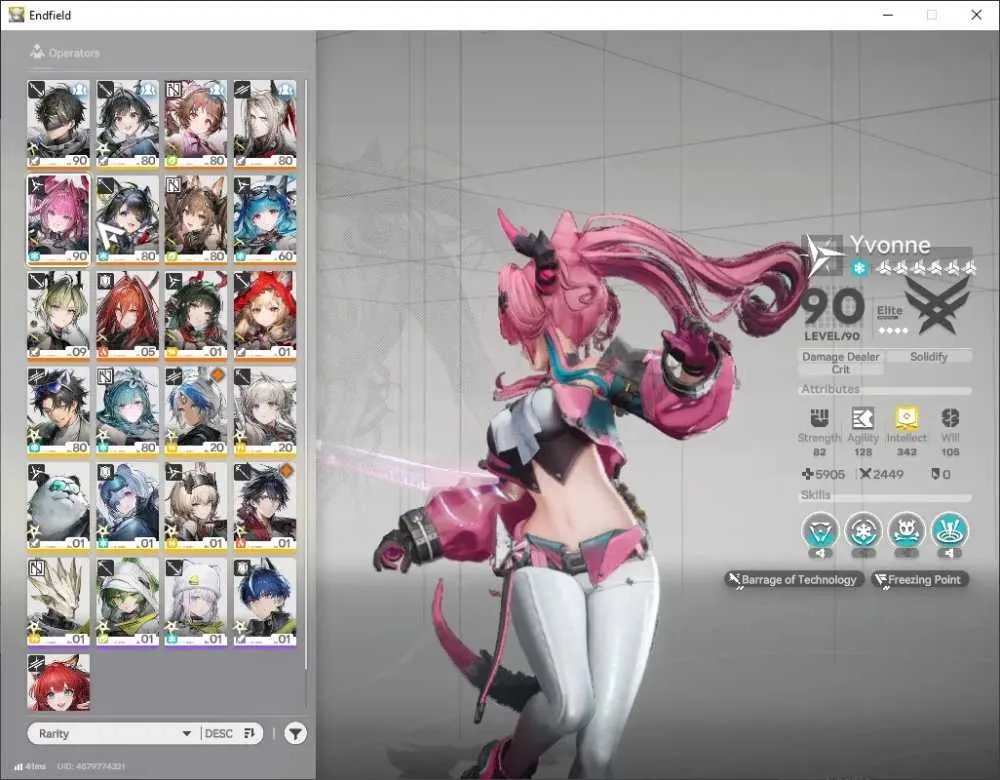The width and height of the screenshot is (1000, 780).
Task: Open the Freezing Point talent
Action: point(920,579)
